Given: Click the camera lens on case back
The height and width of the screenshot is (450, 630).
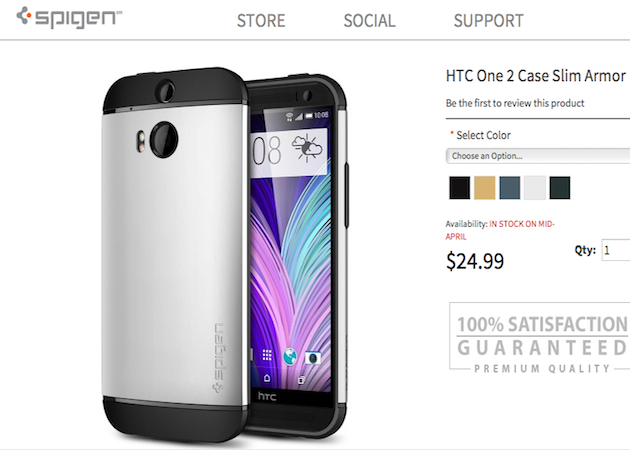Looking at the screenshot, I should pos(164,139).
